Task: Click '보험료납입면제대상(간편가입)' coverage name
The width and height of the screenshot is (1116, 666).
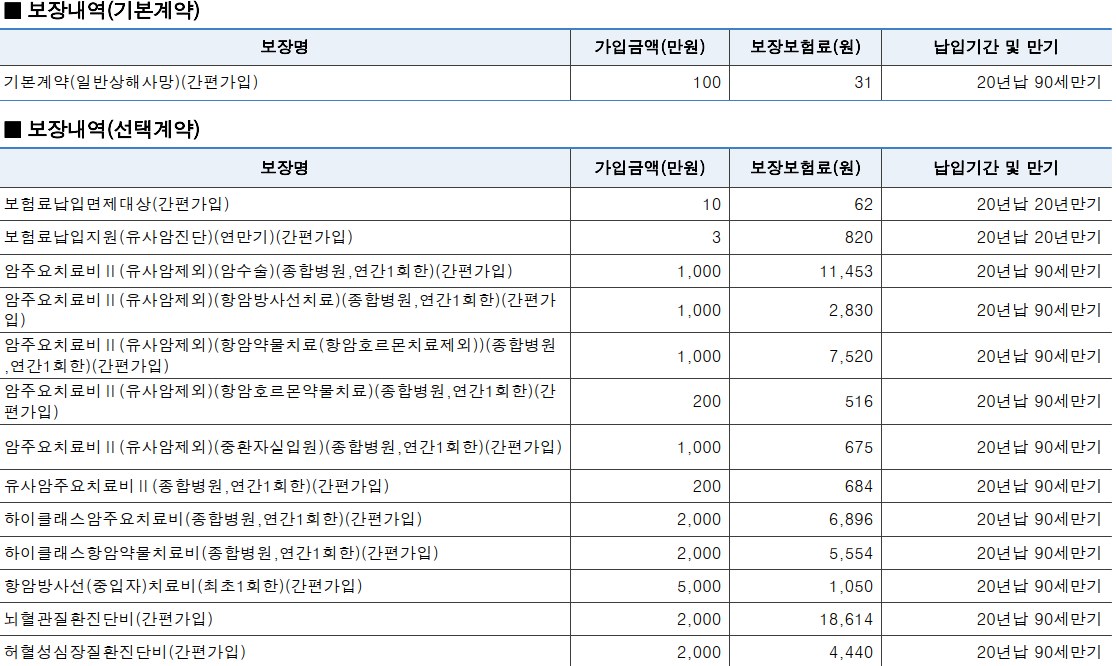Action: (117, 204)
